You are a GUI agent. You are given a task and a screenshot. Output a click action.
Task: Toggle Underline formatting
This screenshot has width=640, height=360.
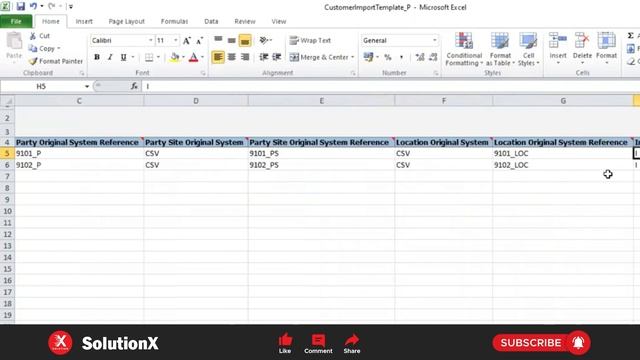click(123, 57)
